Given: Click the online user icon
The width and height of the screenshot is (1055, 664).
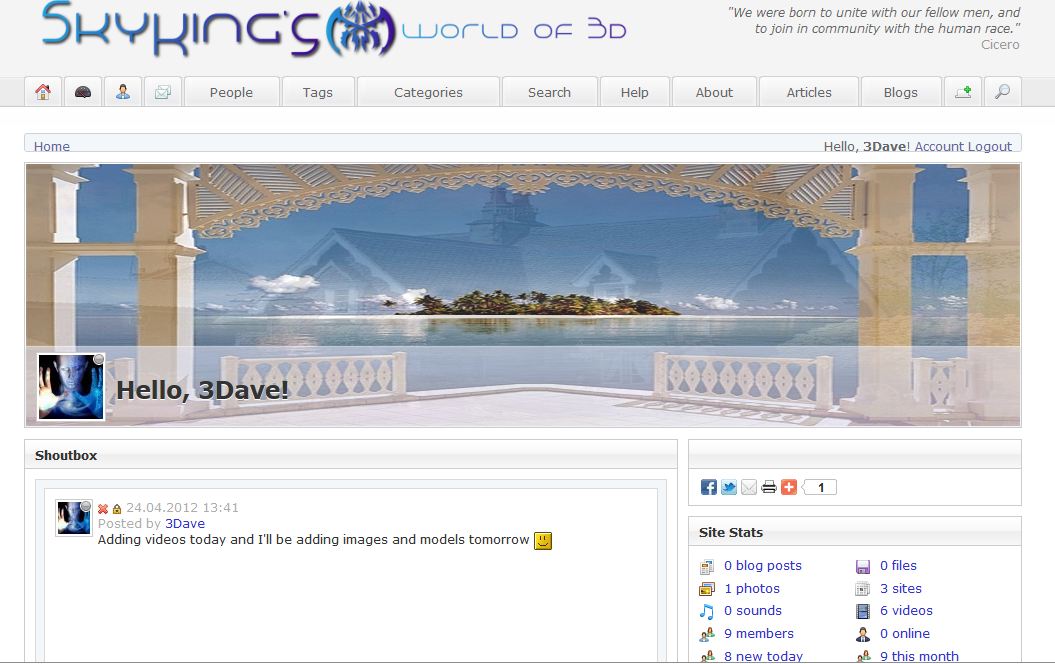Looking at the screenshot, I should [x=863, y=634].
